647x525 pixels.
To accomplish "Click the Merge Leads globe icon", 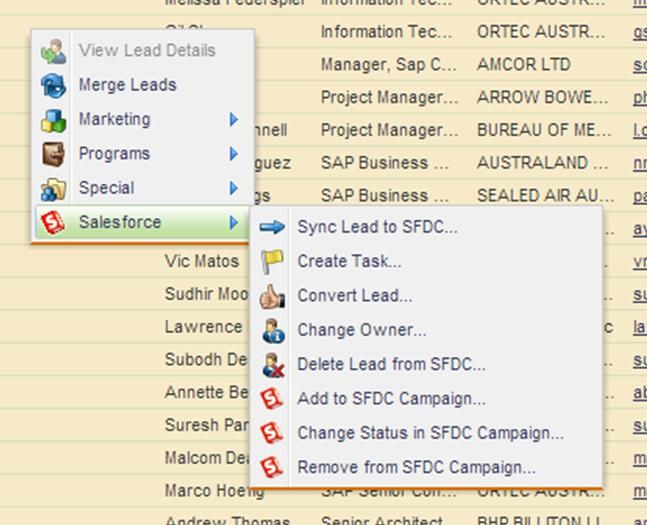I will click(x=53, y=85).
